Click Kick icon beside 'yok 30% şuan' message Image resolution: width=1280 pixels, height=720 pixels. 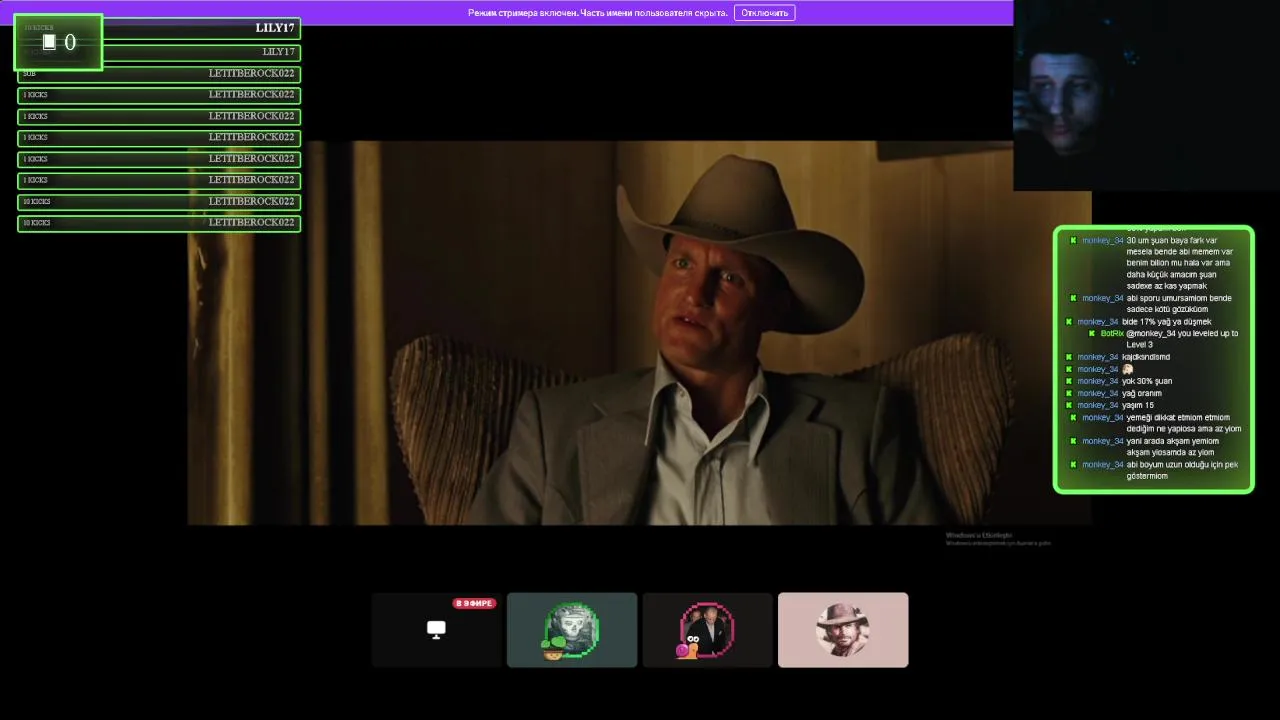click(x=1069, y=381)
